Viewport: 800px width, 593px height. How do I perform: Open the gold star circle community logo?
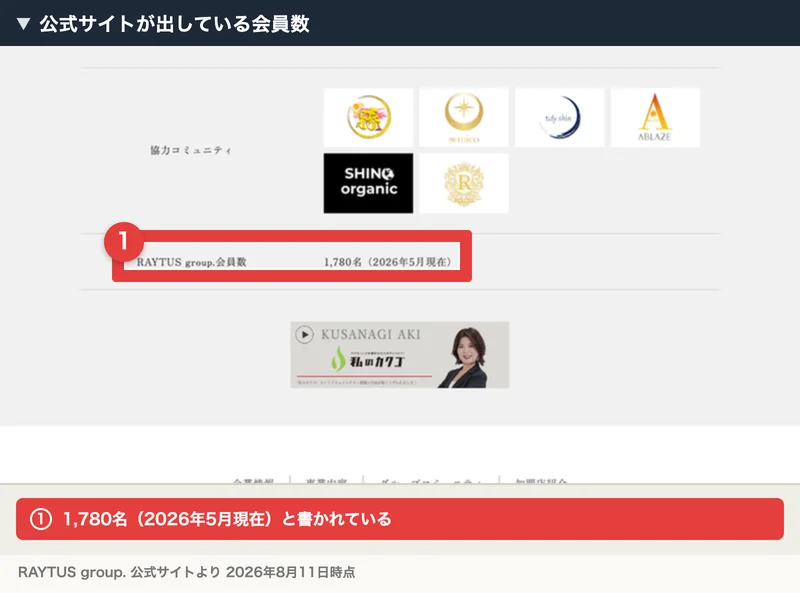click(464, 117)
